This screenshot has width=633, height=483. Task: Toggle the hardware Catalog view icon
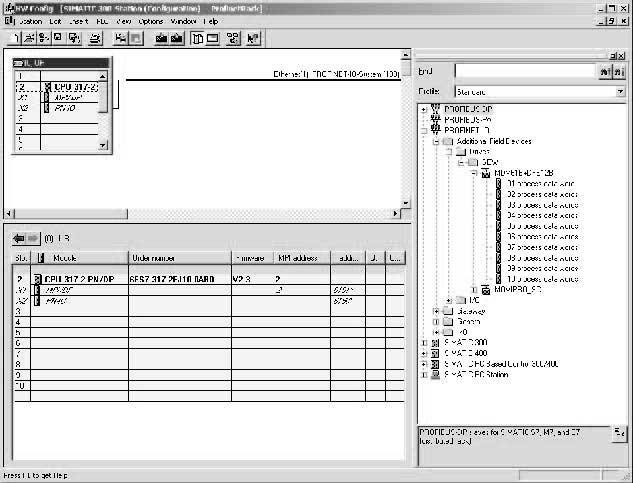[197, 38]
